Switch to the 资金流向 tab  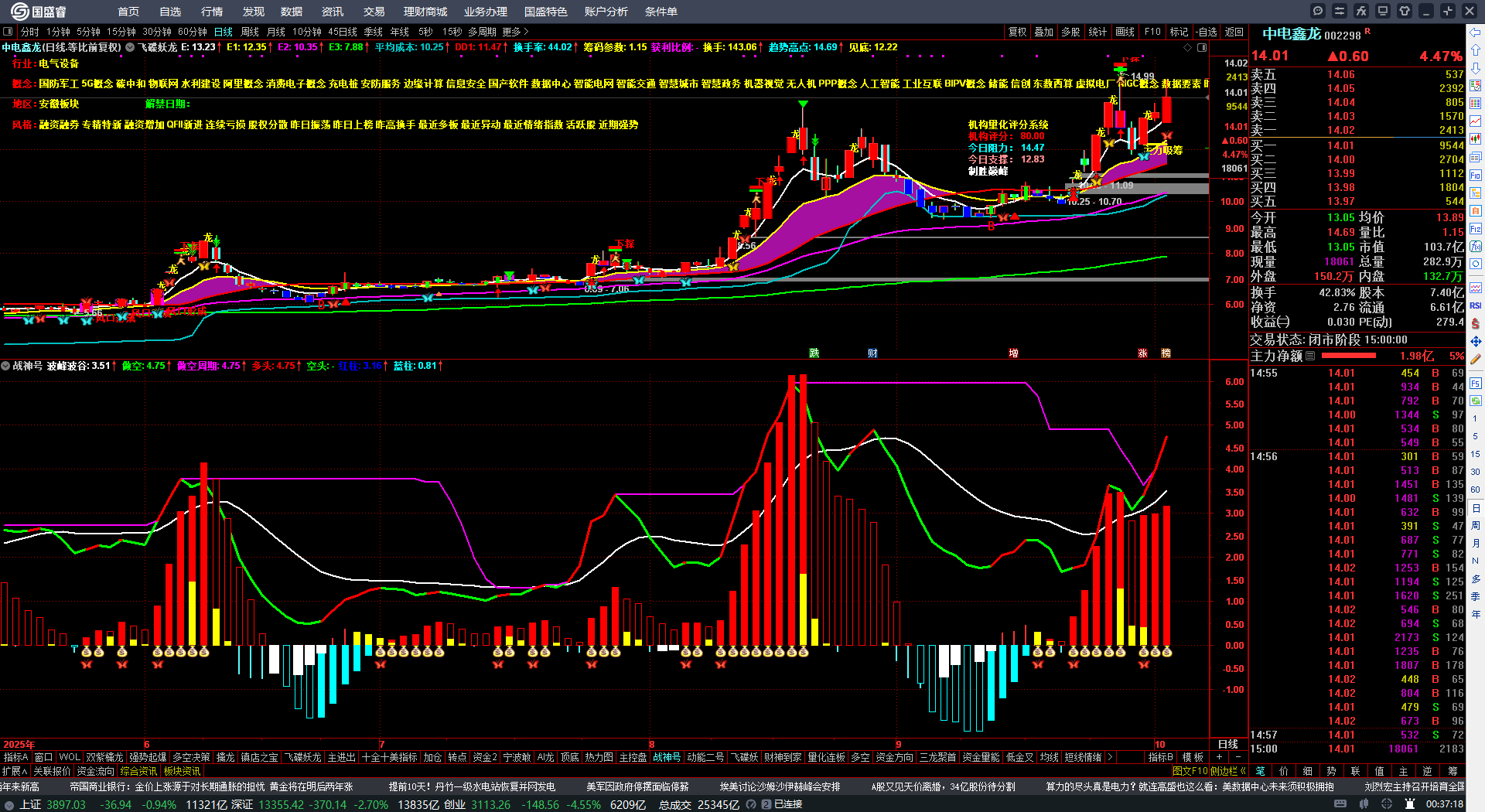[x=95, y=771]
